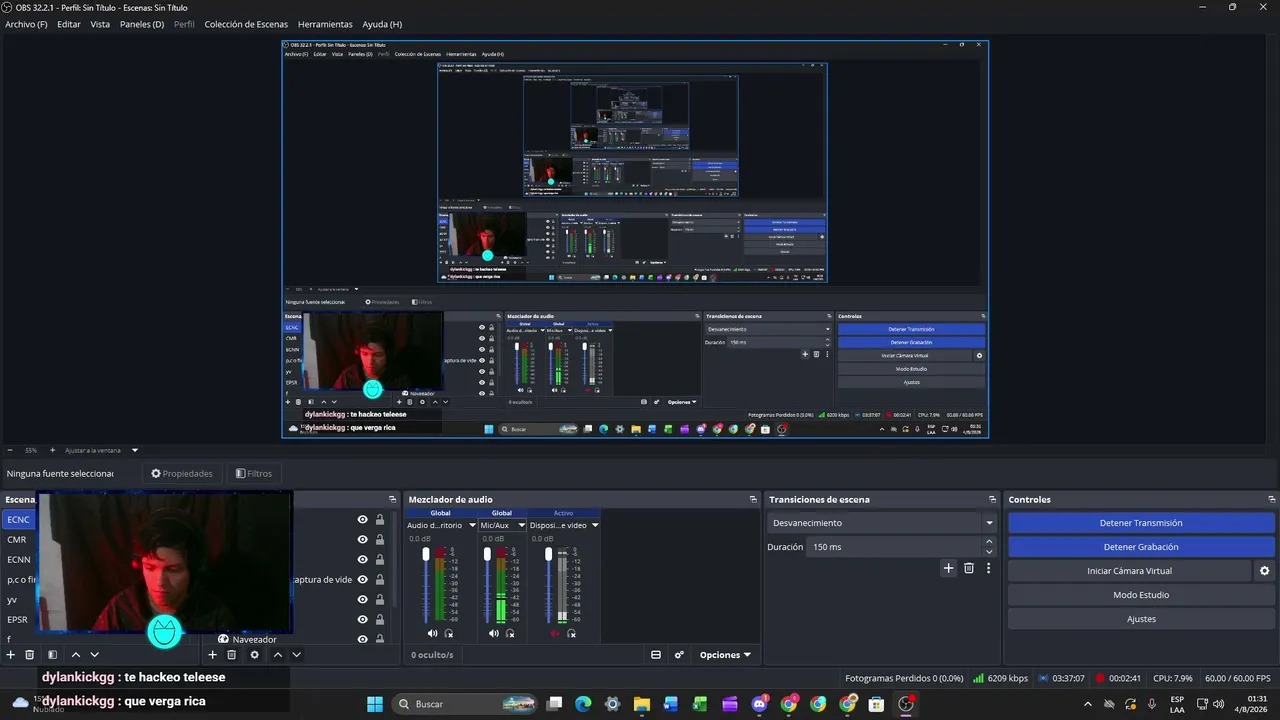Toggle monitoring icon under Mic/Aux channel
This screenshot has height=720, width=1280.
point(510,633)
